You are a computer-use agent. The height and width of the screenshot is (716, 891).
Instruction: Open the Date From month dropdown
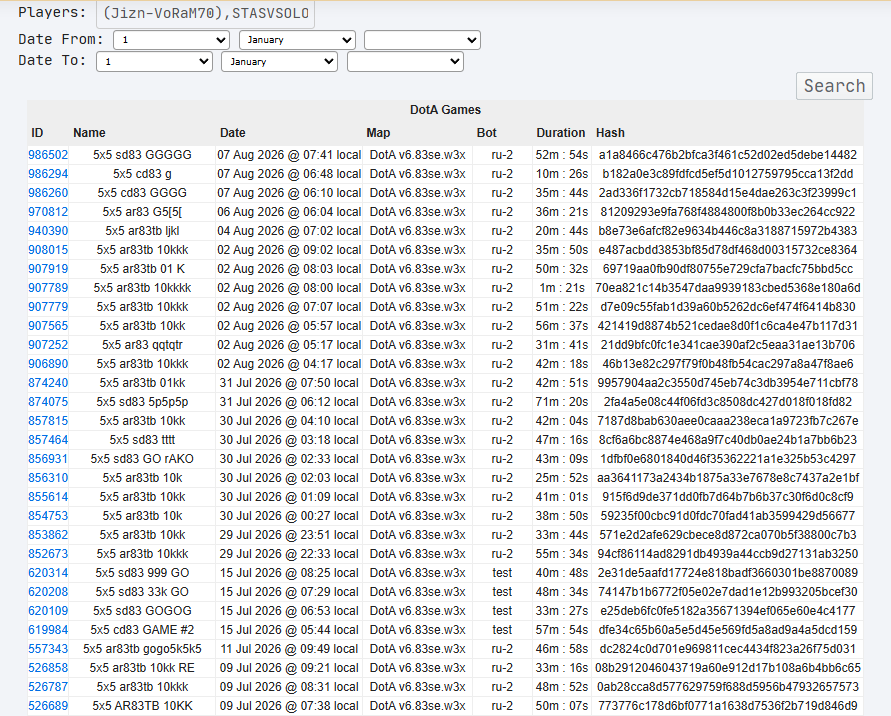[x=297, y=40]
